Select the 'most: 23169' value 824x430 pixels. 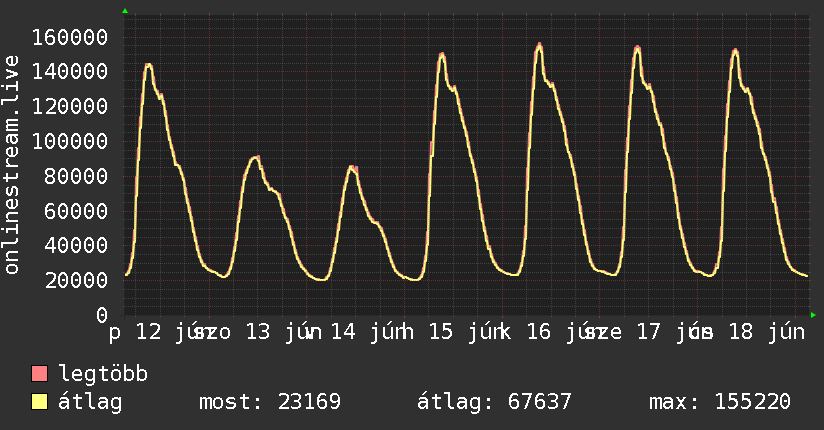[x=270, y=402]
